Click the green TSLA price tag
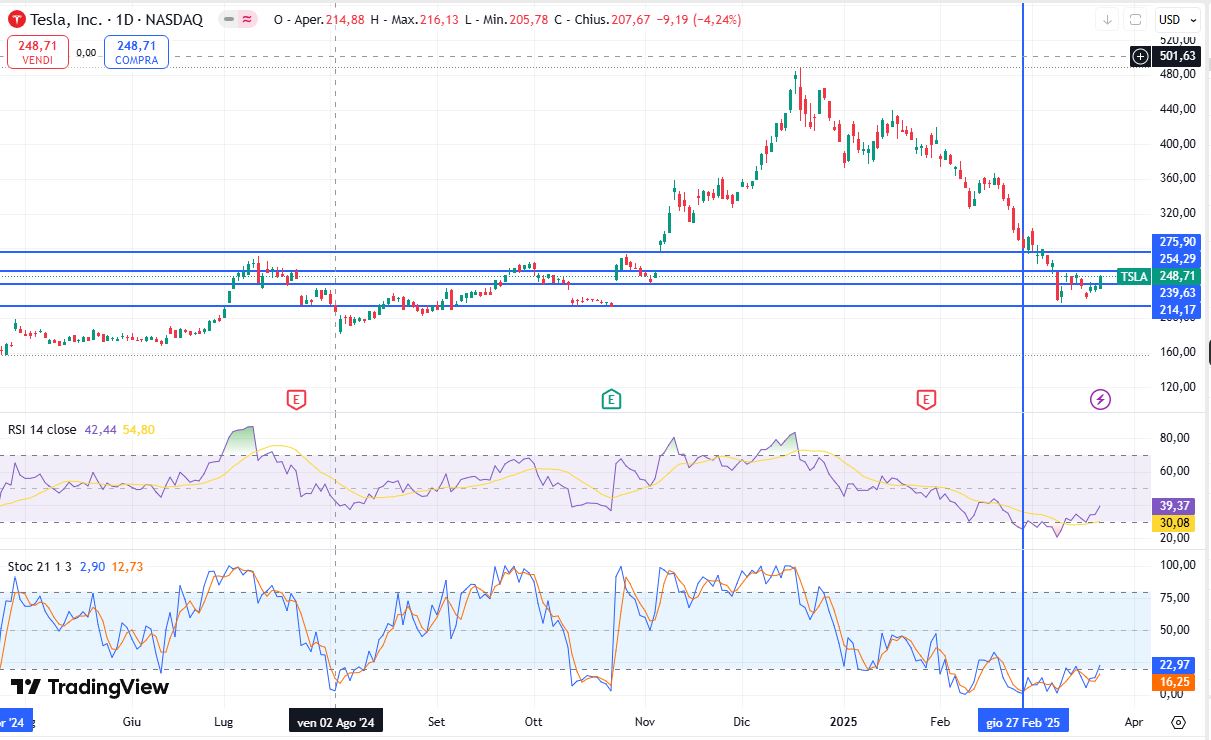The height and width of the screenshot is (740, 1211). [x=1134, y=276]
